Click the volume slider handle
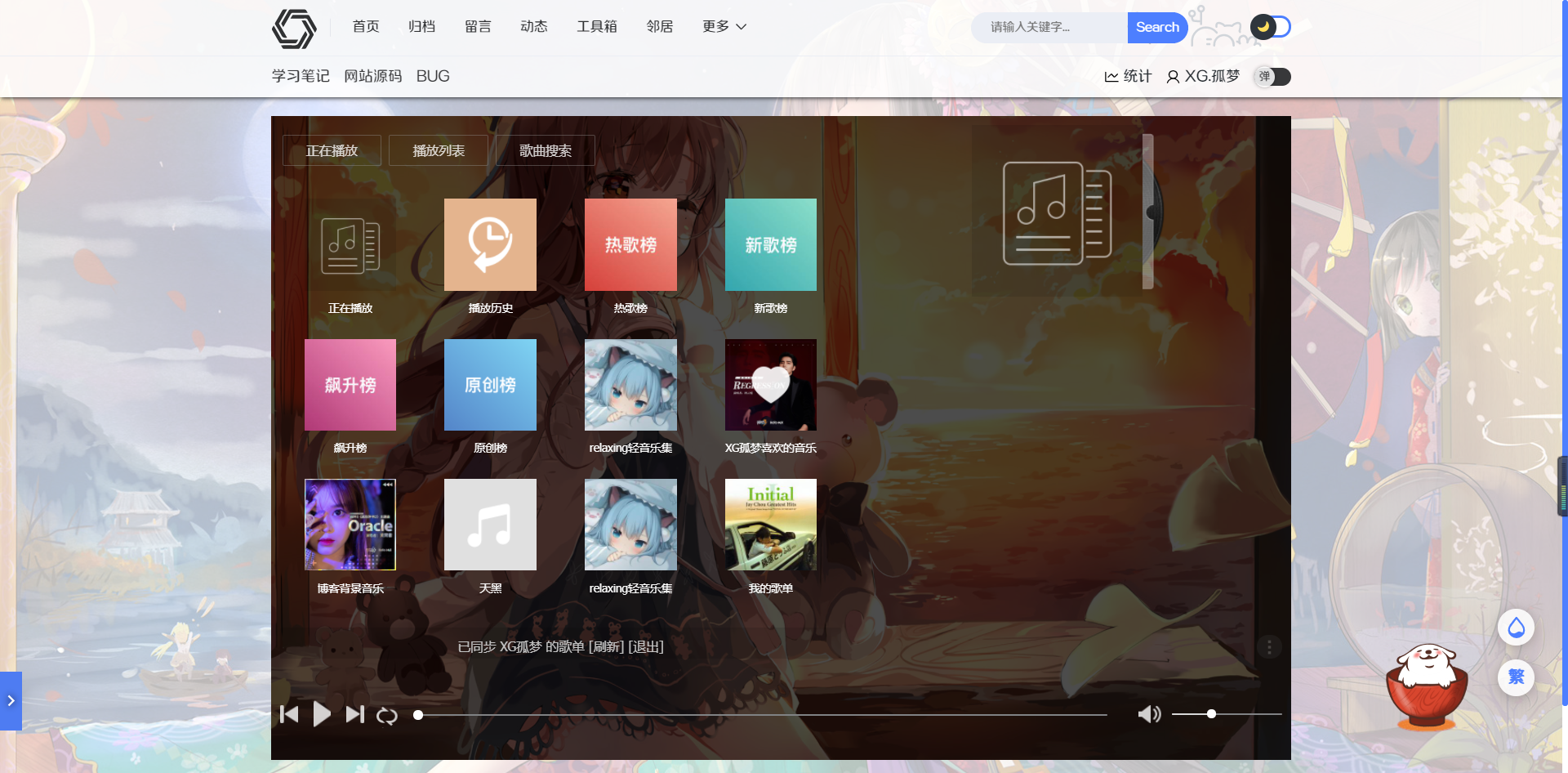The width and height of the screenshot is (1568, 773). [x=1211, y=714]
